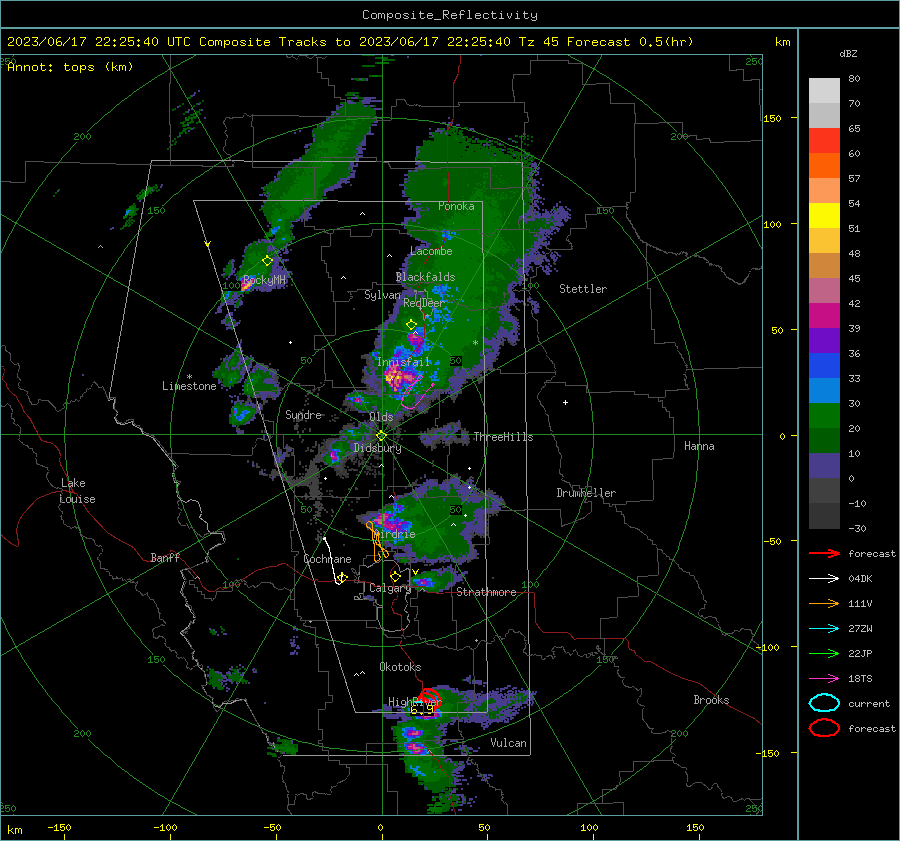Viewport: 900px width, 841px height.
Task: Click the white 04DK track near Cochrane
Action: pyautogui.click(x=331, y=561)
